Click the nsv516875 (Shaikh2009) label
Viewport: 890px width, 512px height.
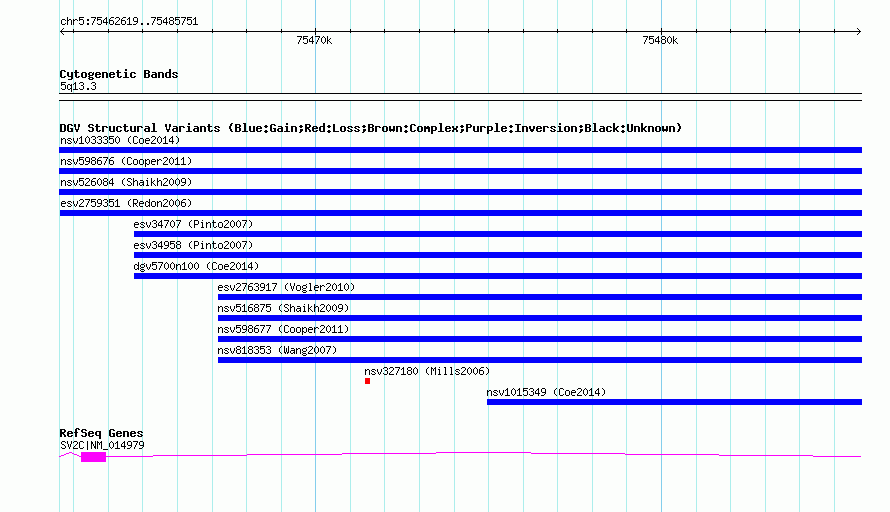click(x=283, y=308)
